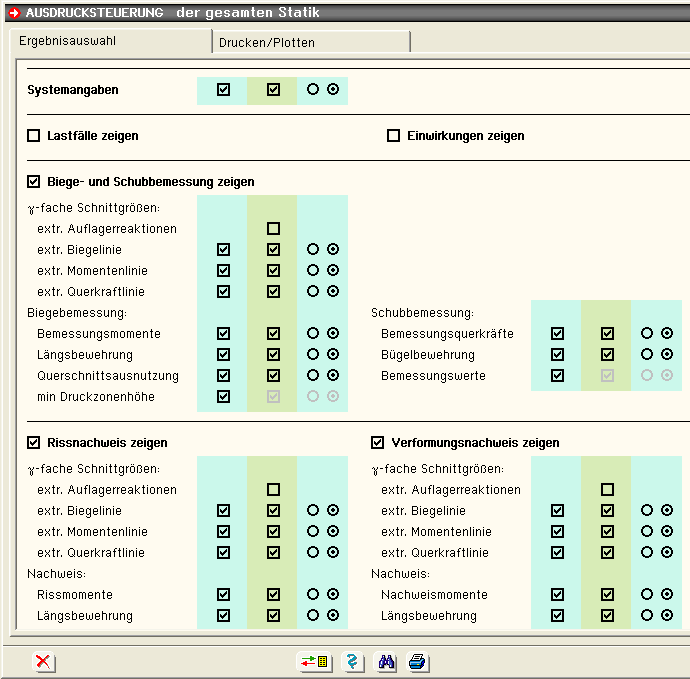This screenshot has height=679, width=690.
Task: Click the green-red arrows table icon
Action: (x=313, y=661)
